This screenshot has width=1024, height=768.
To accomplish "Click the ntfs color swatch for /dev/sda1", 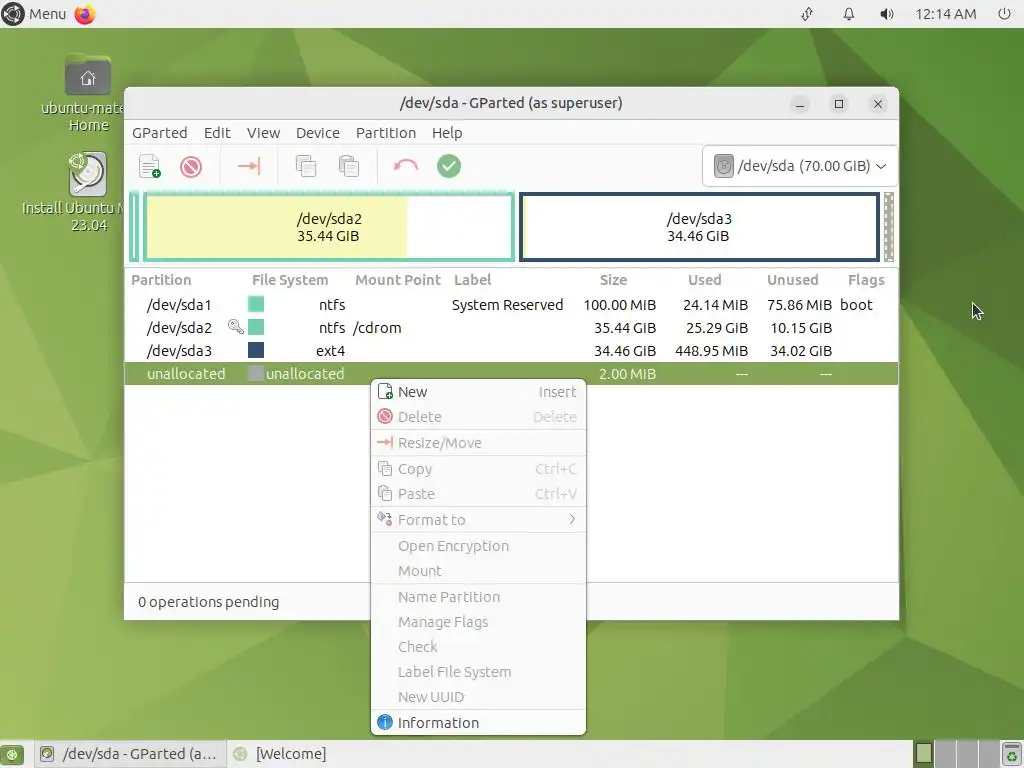I will [x=256, y=304].
